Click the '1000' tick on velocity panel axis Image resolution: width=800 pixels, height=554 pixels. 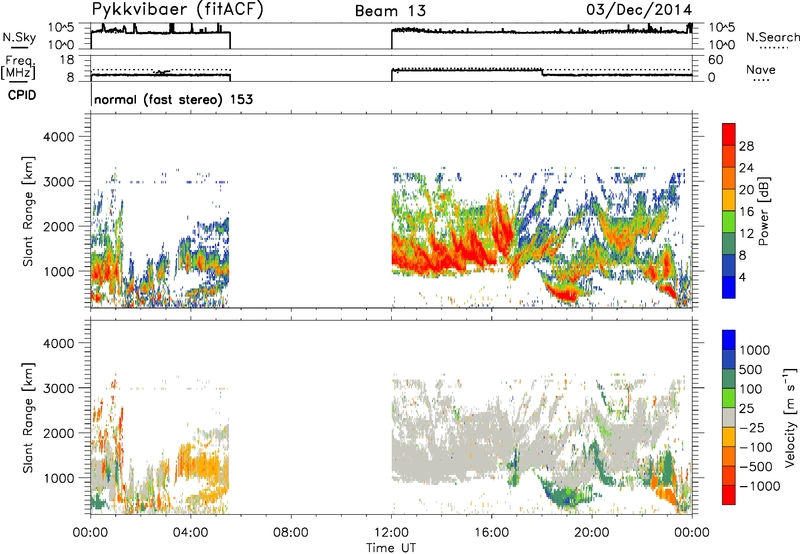[x=58, y=478]
